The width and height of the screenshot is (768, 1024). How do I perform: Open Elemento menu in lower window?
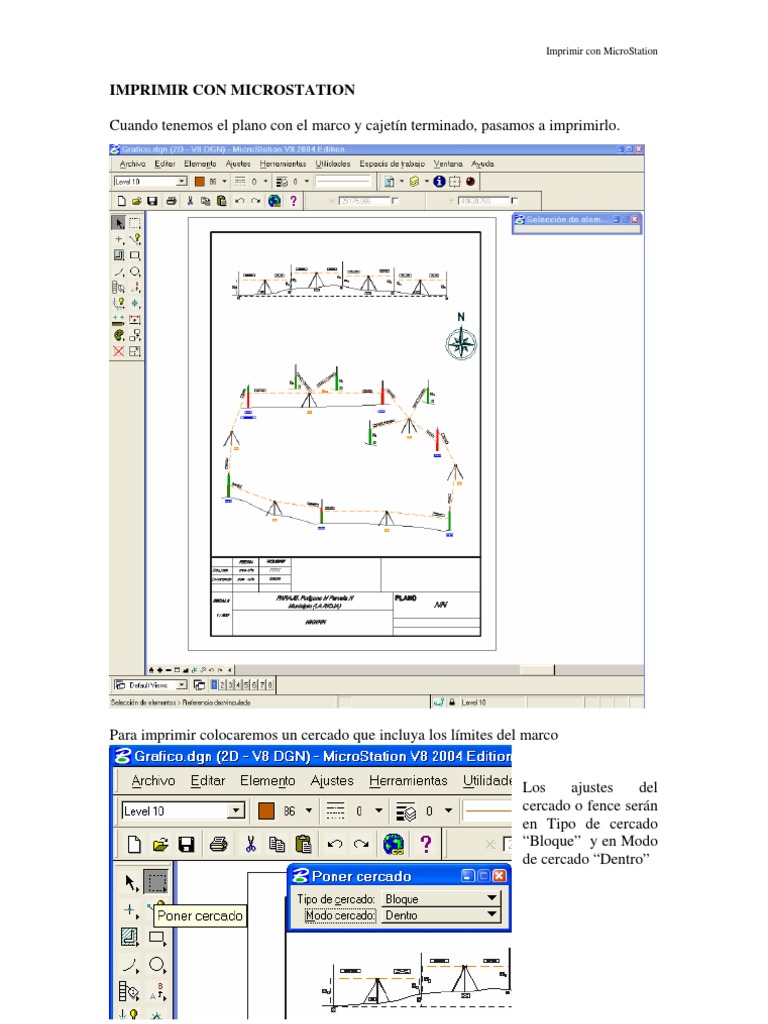point(268,780)
